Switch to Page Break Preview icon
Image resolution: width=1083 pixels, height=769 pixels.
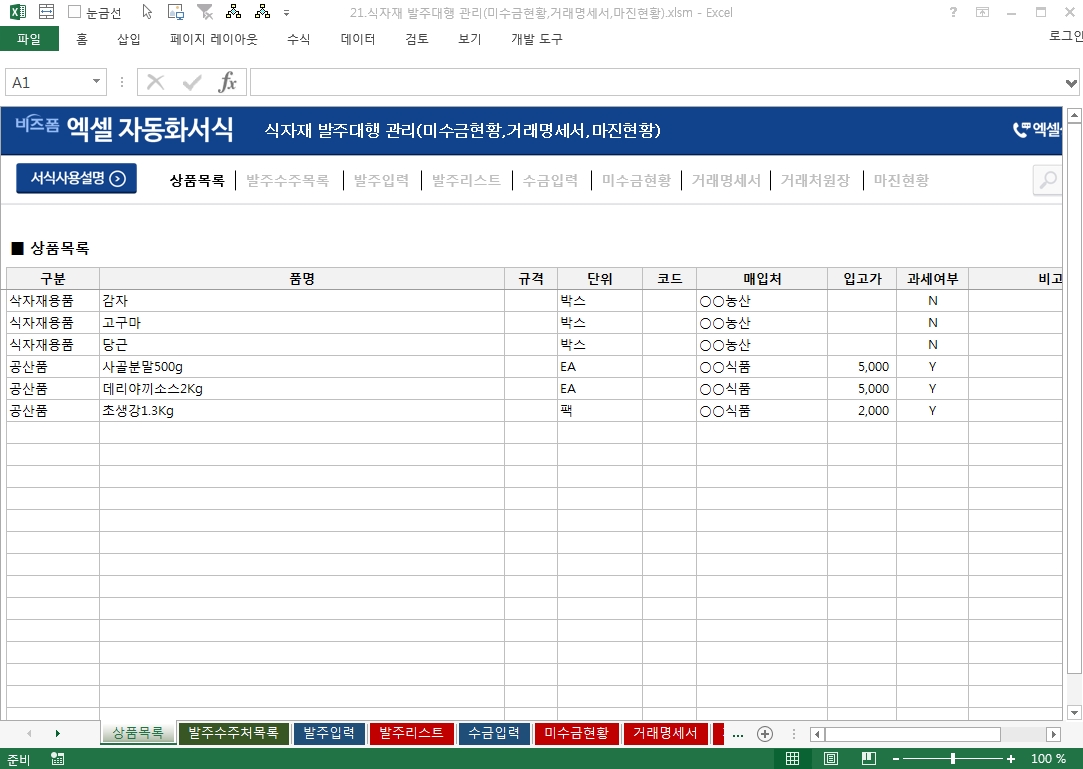869,759
